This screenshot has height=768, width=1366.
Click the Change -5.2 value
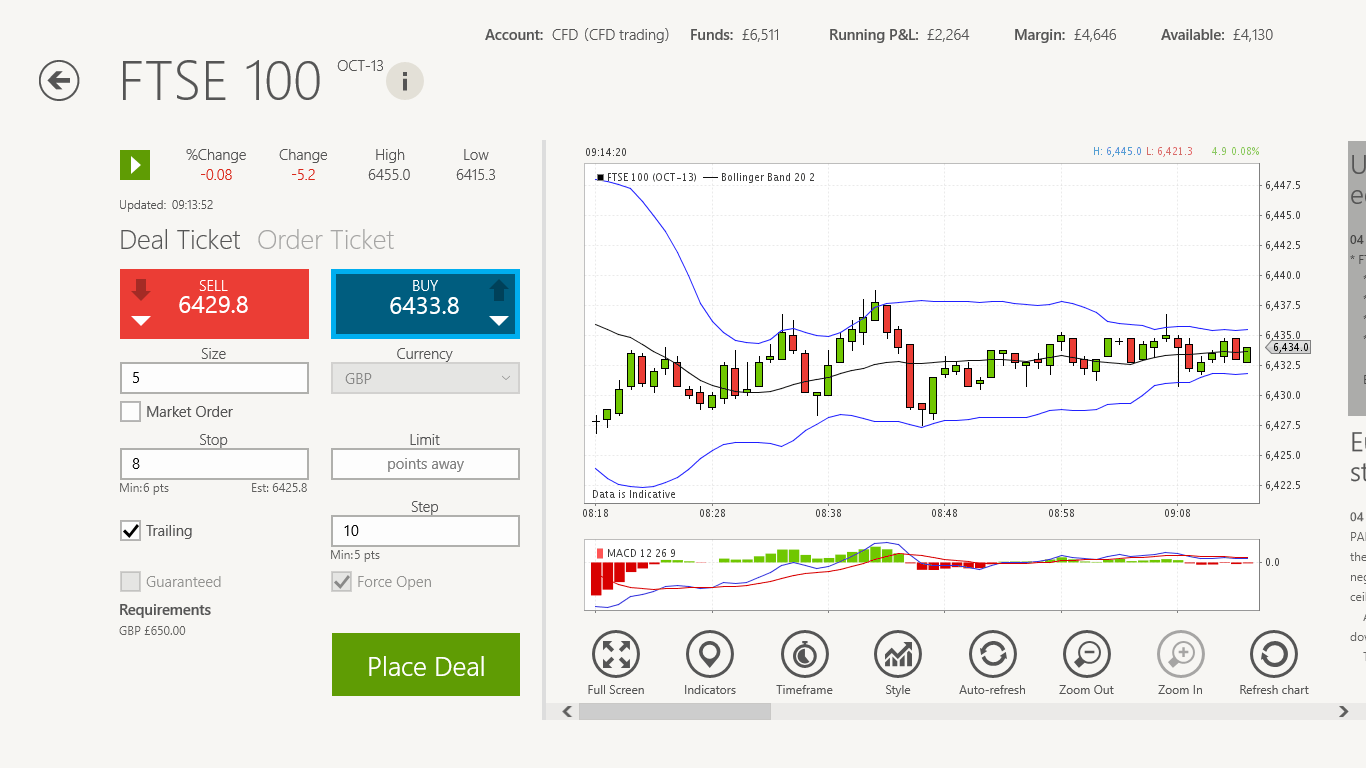click(303, 175)
